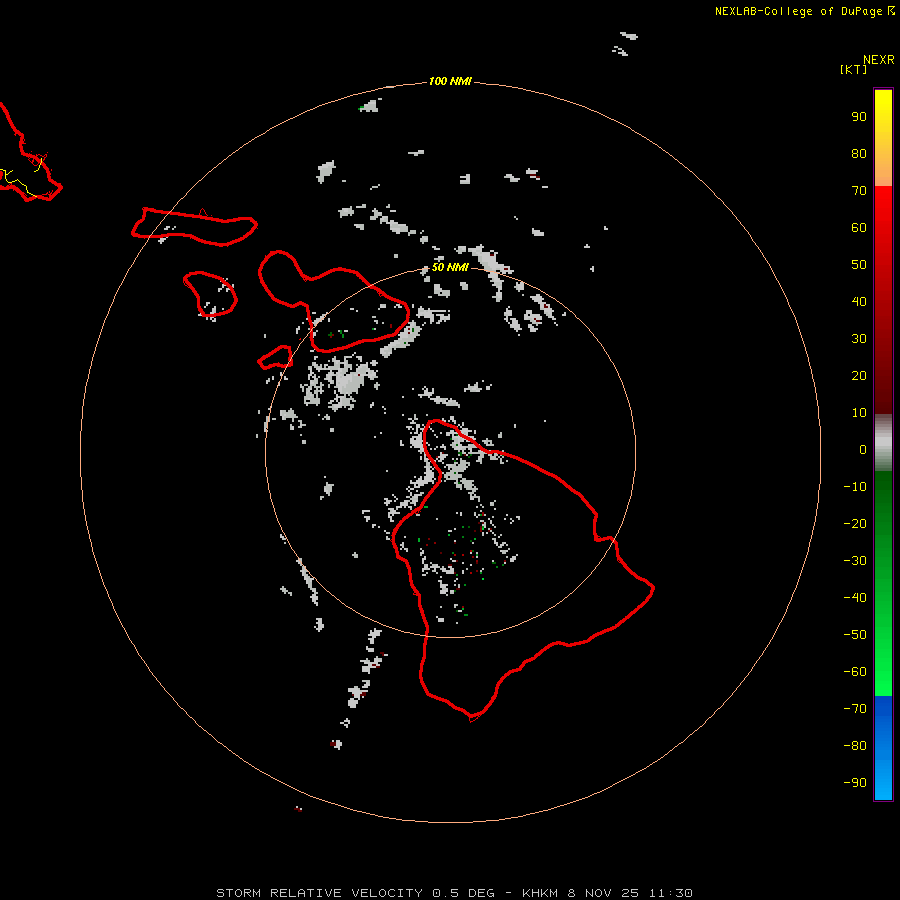Click the storm relative velocity caption
This screenshot has height=900, width=900.
[x=454, y=893]
